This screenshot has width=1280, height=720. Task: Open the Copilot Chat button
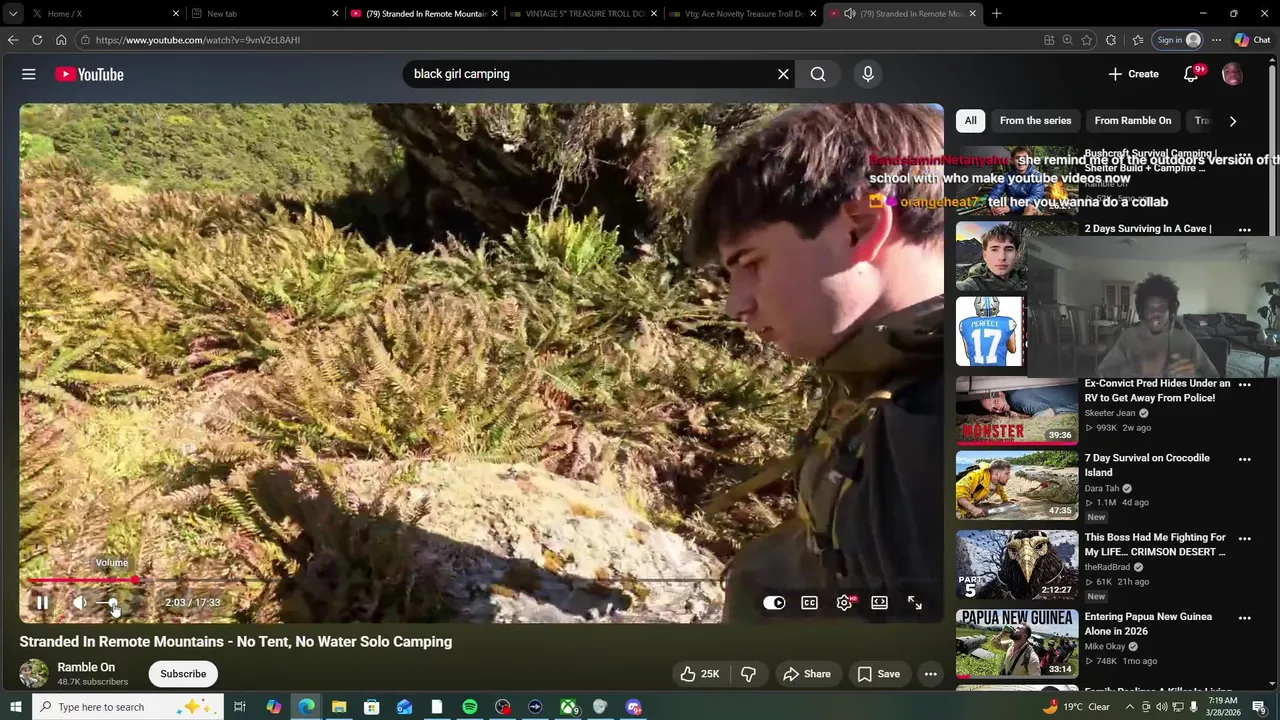[1252, 40]
